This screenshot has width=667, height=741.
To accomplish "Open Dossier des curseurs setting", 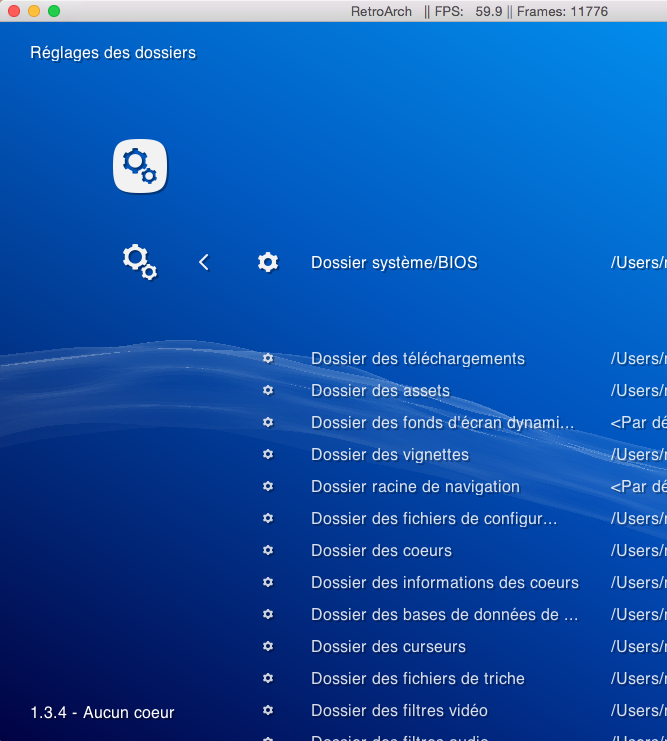I will [x=389, y=646].
